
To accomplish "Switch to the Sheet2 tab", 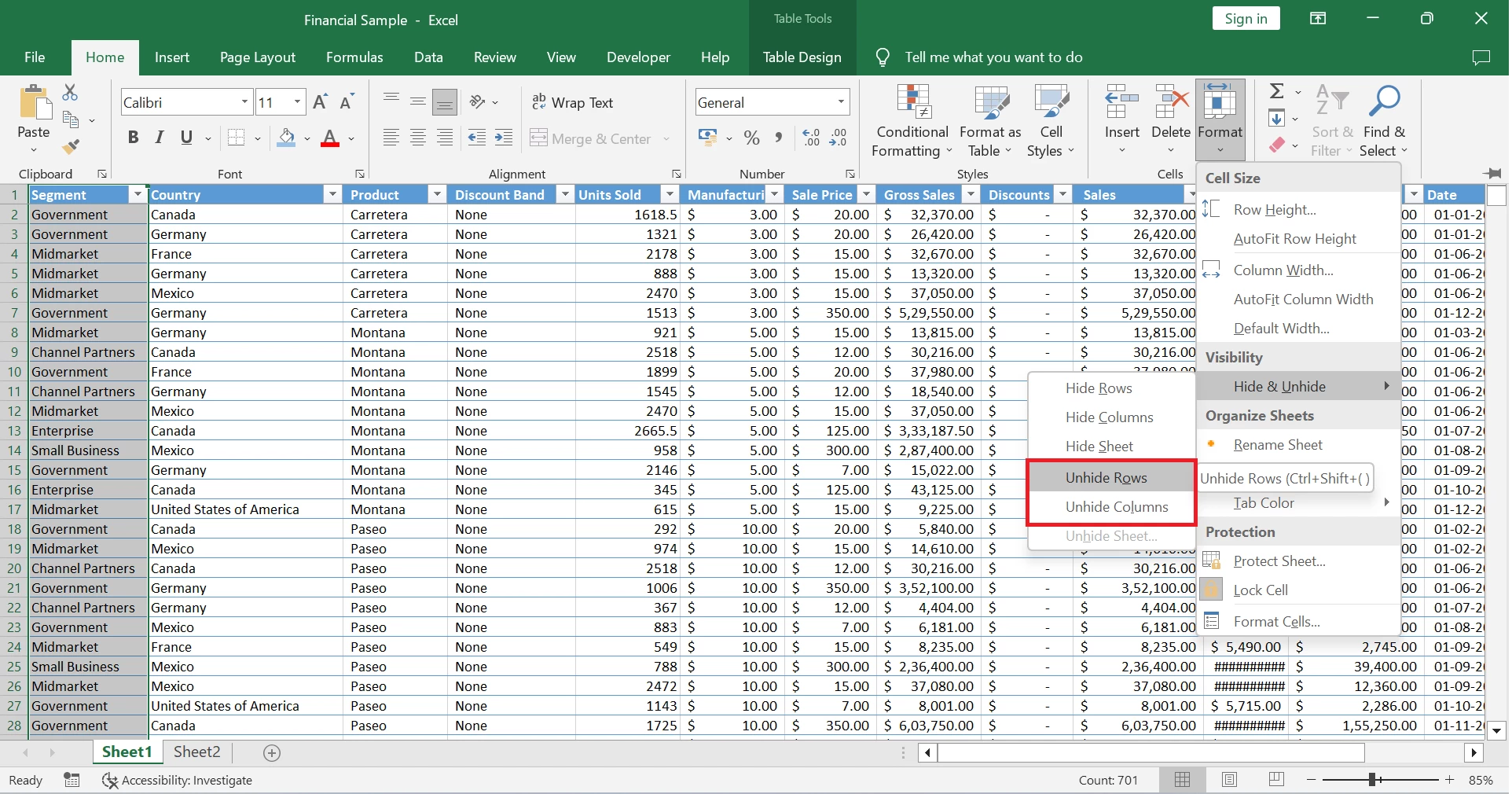I will click(x=196, y=752).
